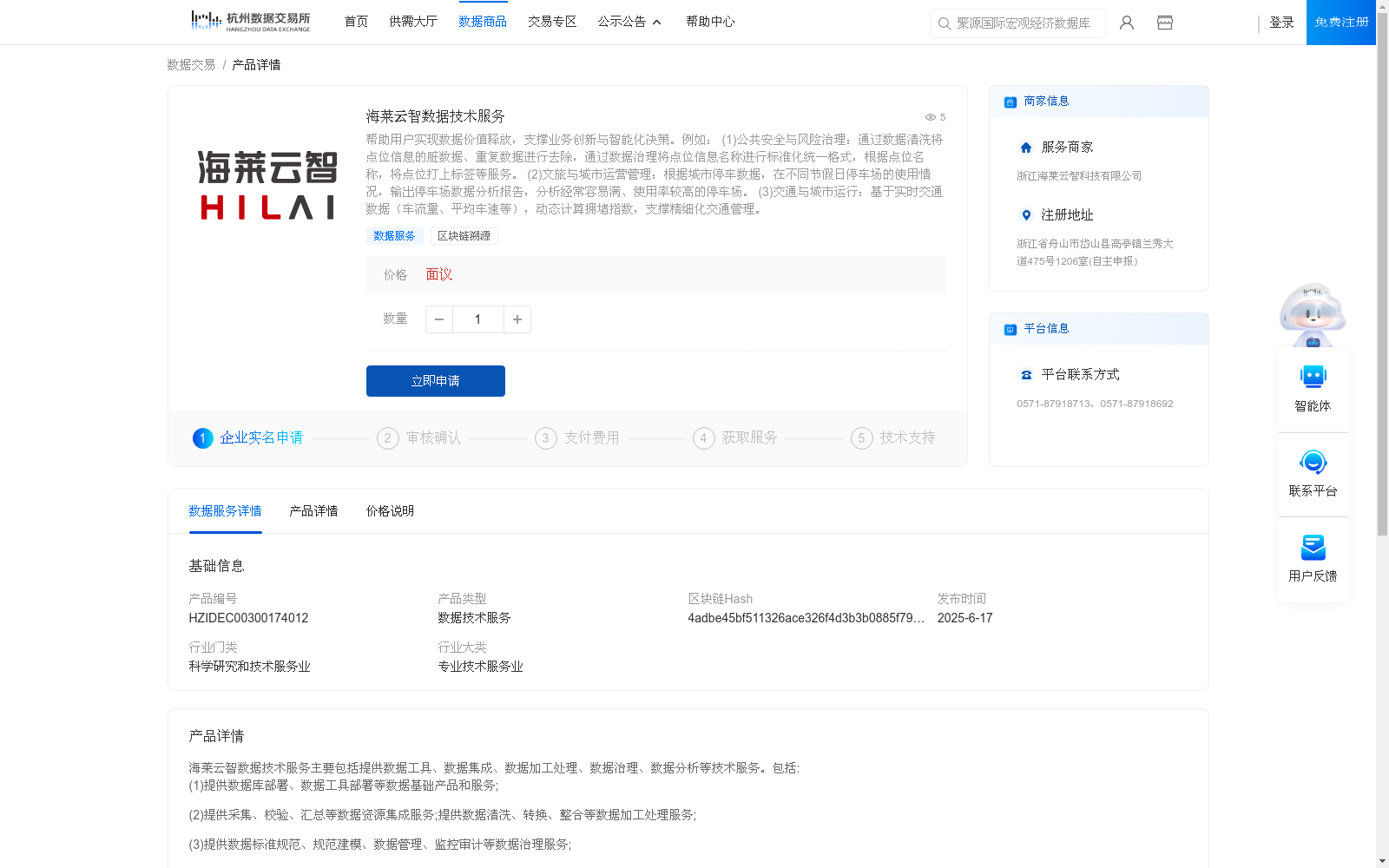Click 专业技术服务业 industry category value
1389x868 pixels.
480,667
